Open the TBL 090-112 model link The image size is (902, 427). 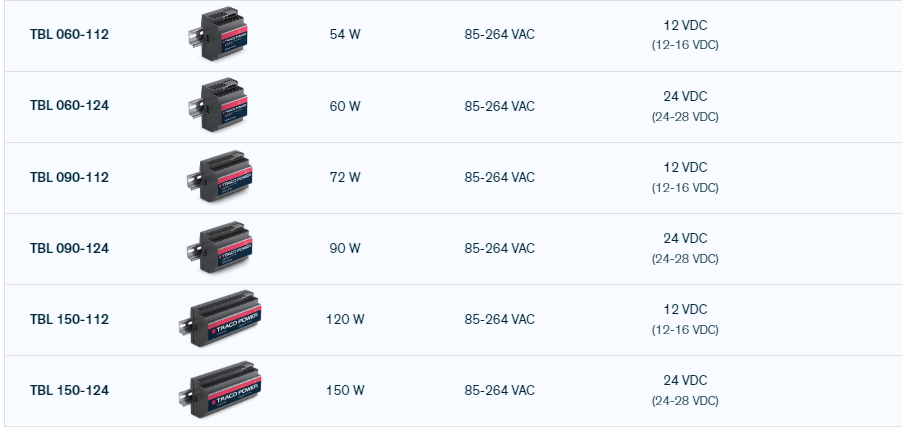pyautogui.click(x=69, y=177)
